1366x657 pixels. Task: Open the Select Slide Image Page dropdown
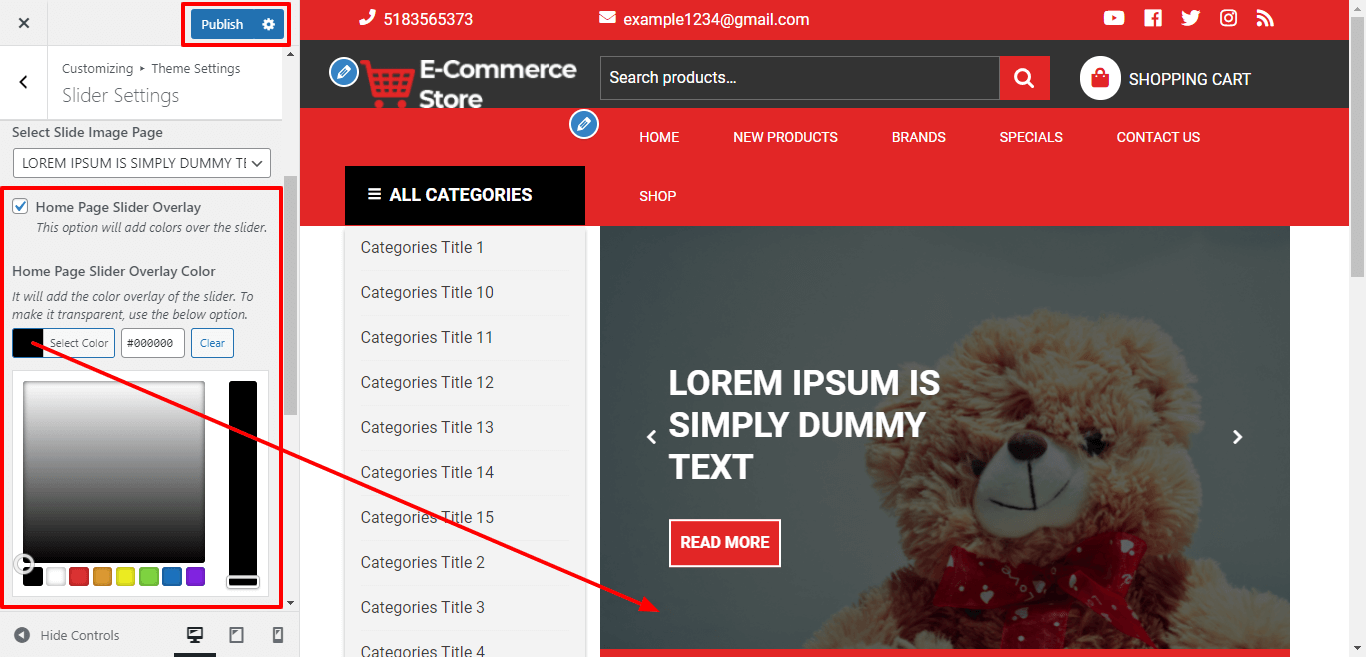142,163
